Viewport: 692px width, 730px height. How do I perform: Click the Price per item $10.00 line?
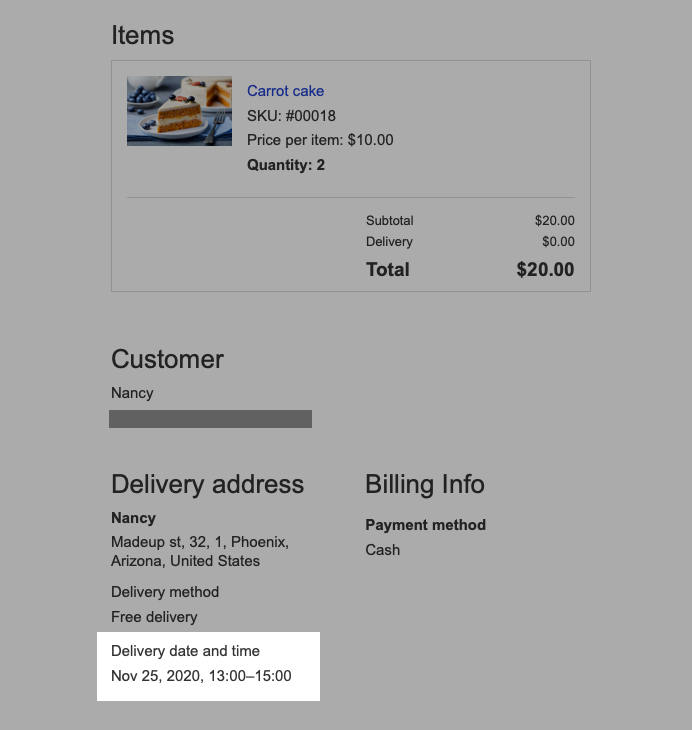click(x=320, y=140)
